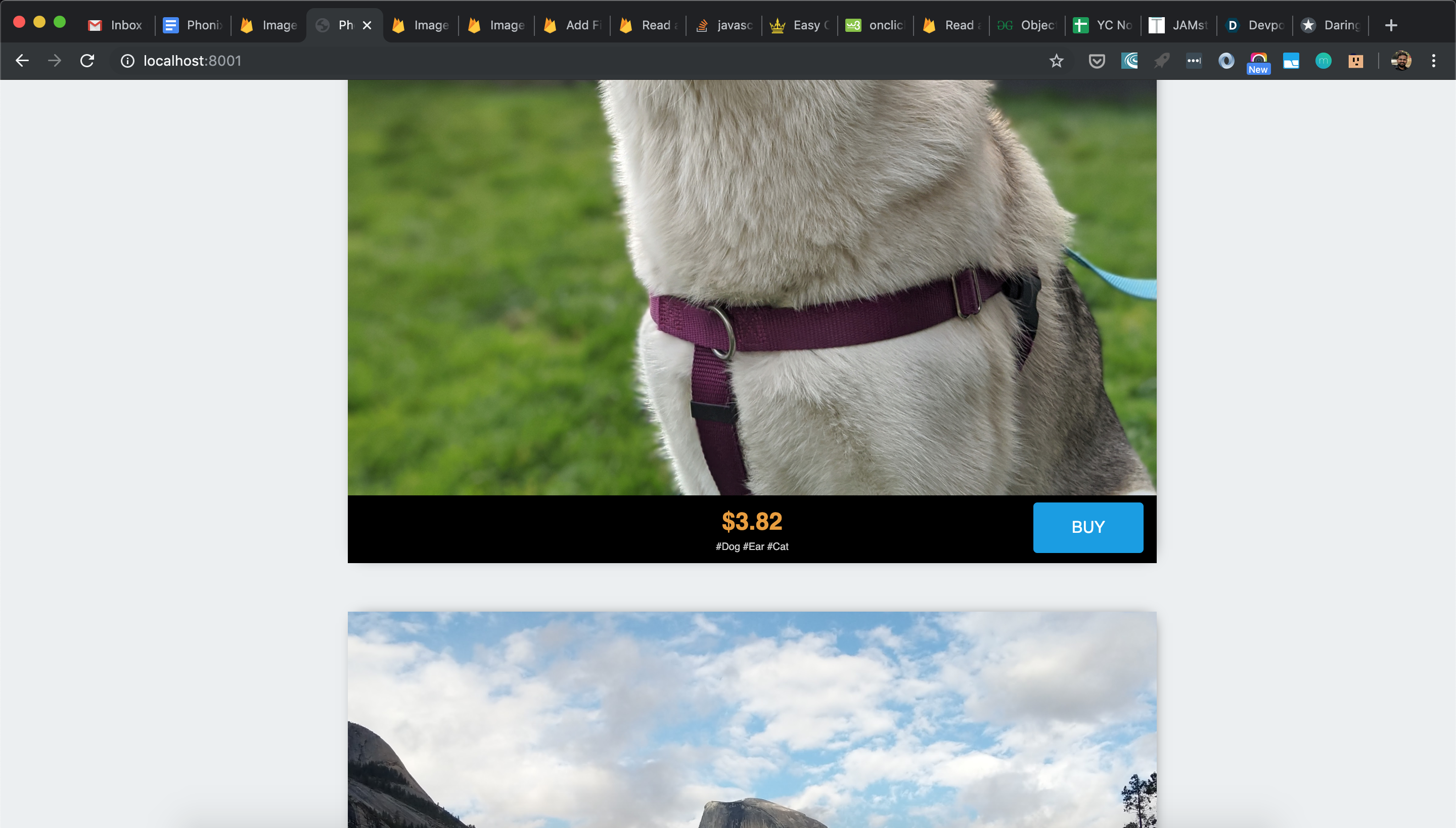Reload the localhost page
1456x828 pixels.
(87, 61)
